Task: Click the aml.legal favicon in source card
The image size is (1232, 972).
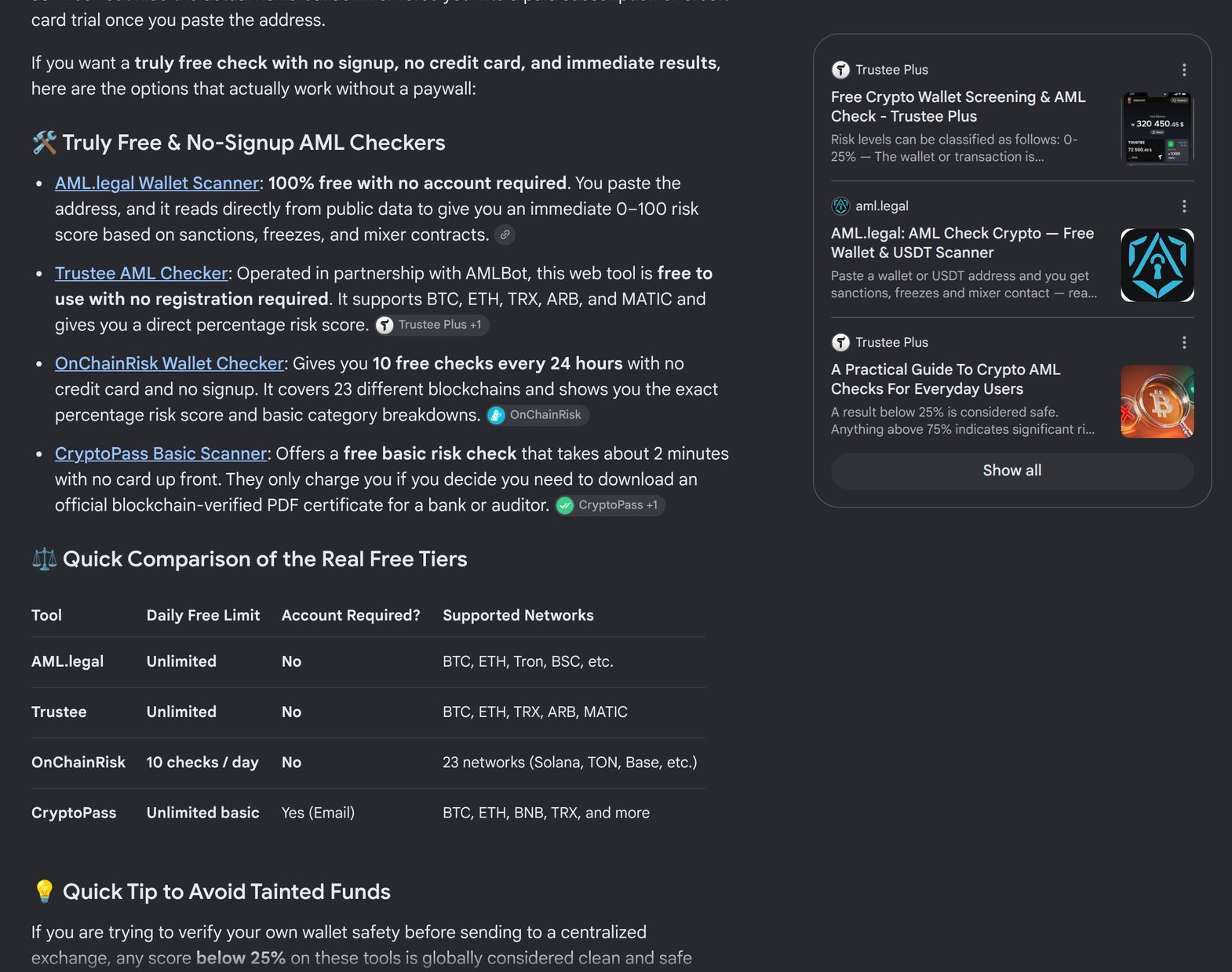Action: coord(840,206)
